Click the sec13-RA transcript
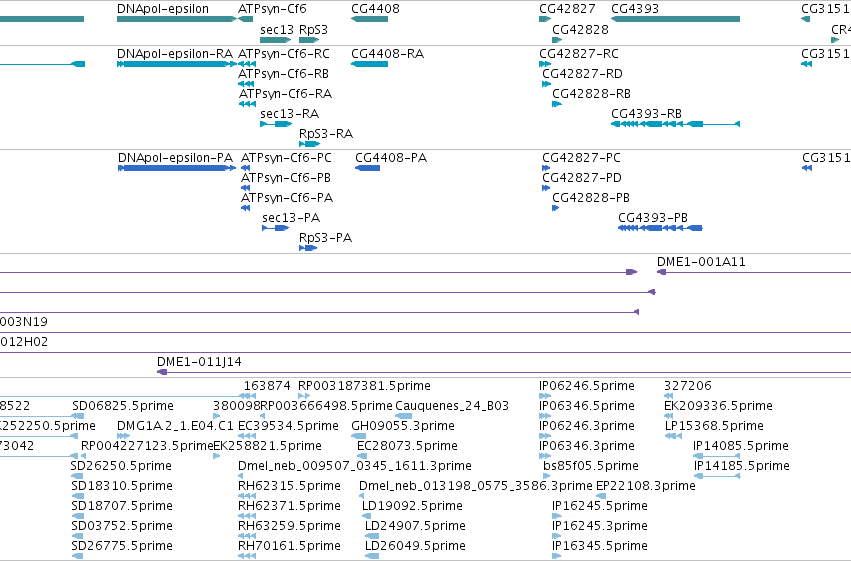 276,124
